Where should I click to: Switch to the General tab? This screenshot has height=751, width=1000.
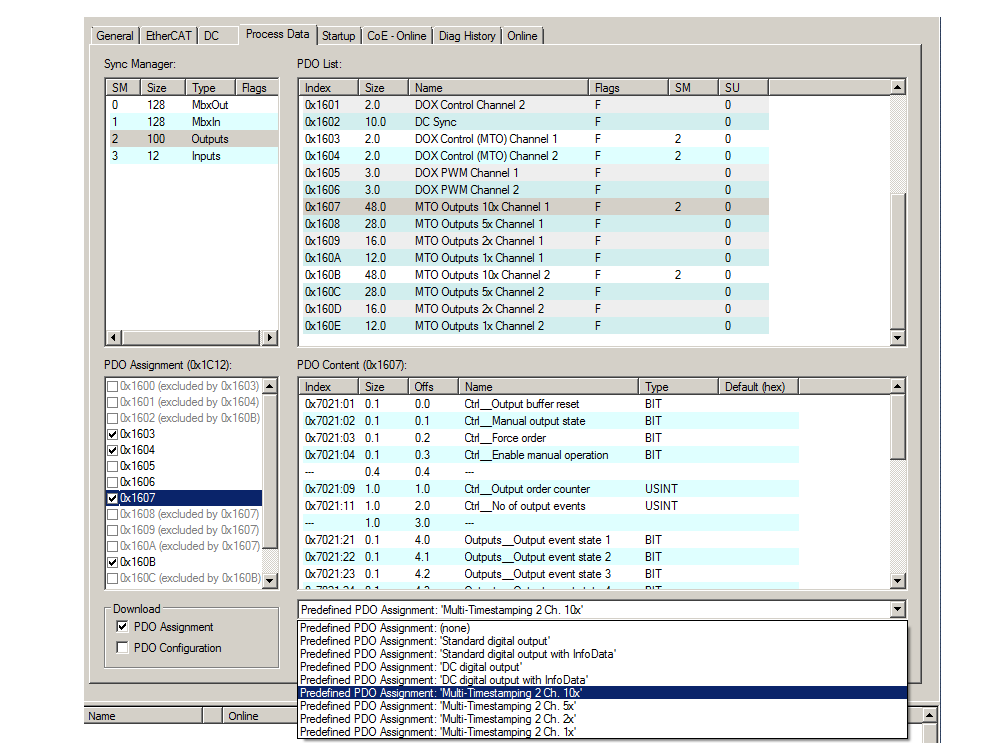(115, 36)
